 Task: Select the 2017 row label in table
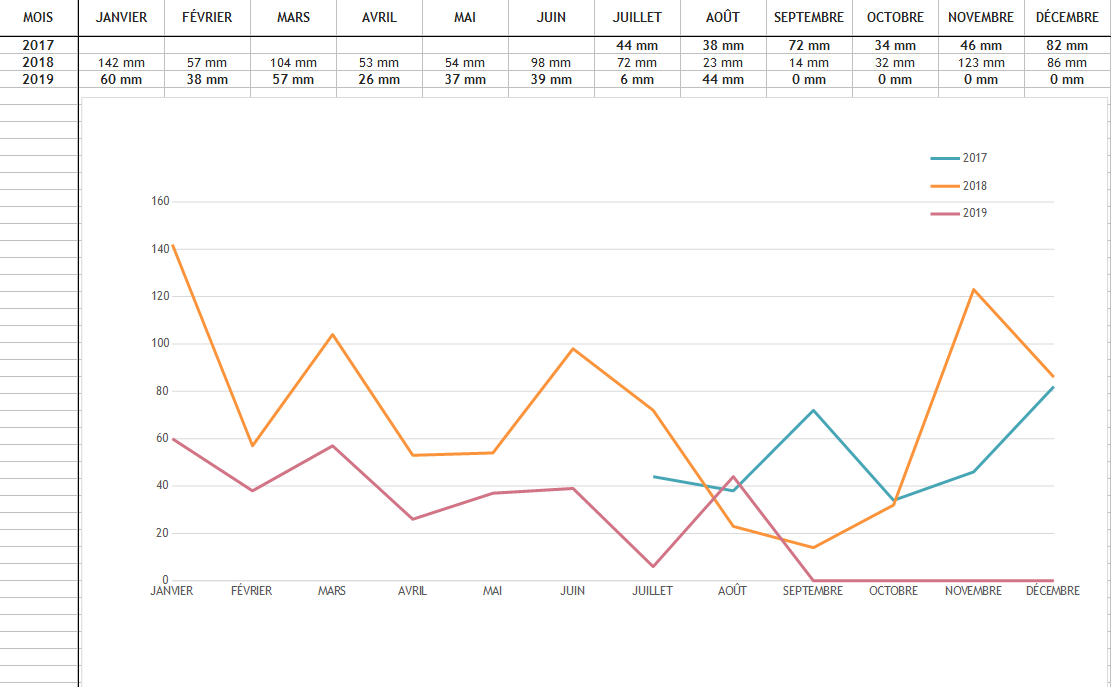(x=38, y=45)
